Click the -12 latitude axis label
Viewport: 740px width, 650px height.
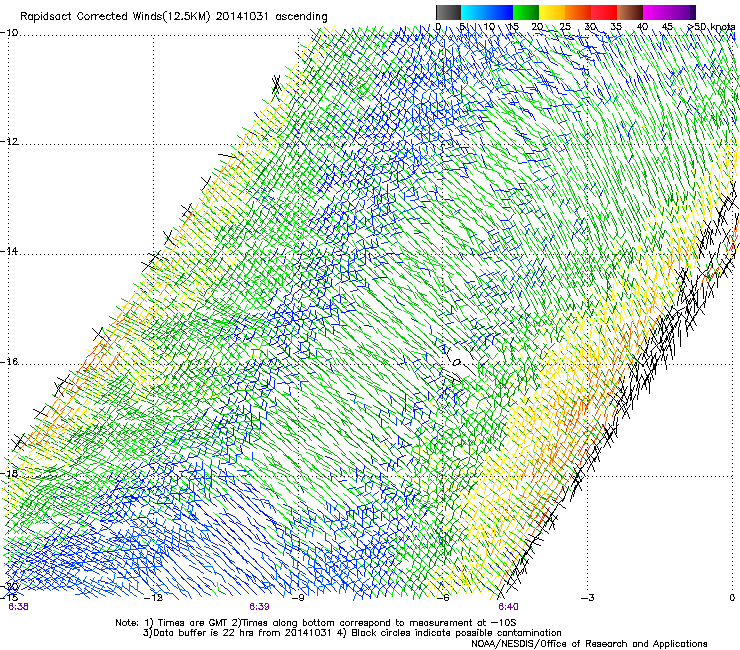[x=9, y=142]
